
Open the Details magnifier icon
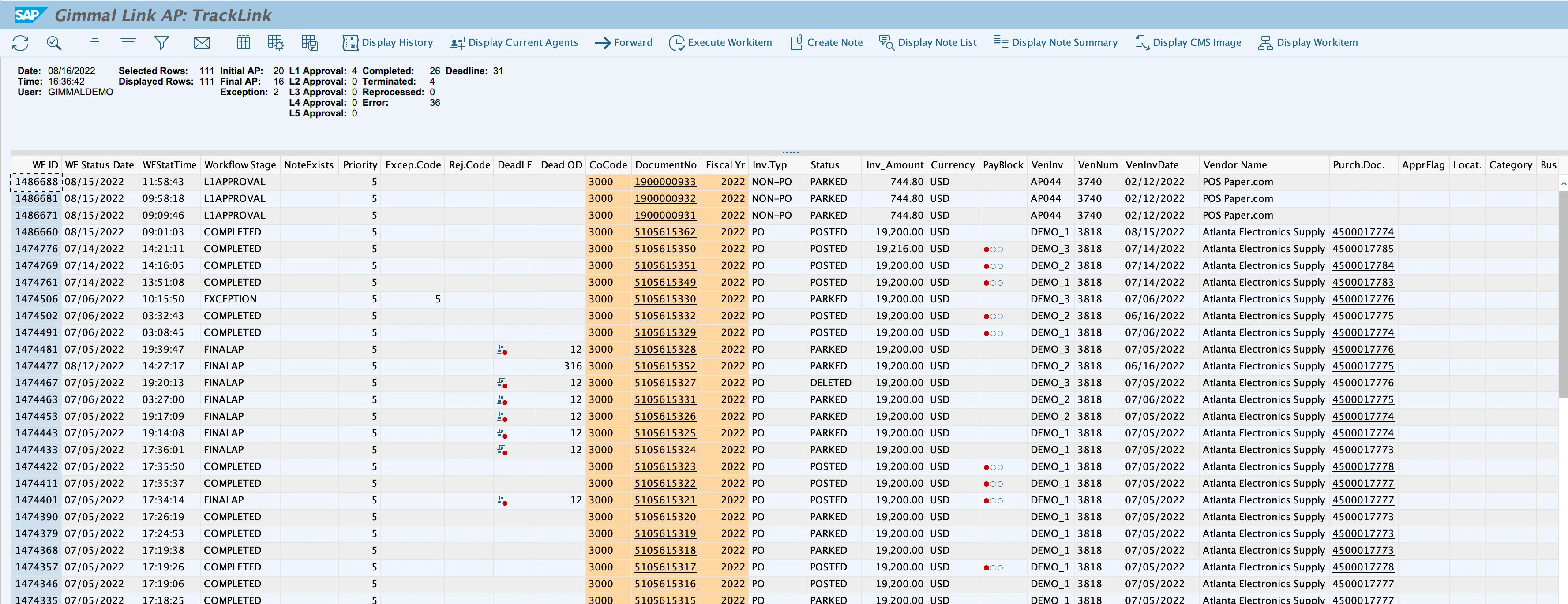tap(53, 43)
